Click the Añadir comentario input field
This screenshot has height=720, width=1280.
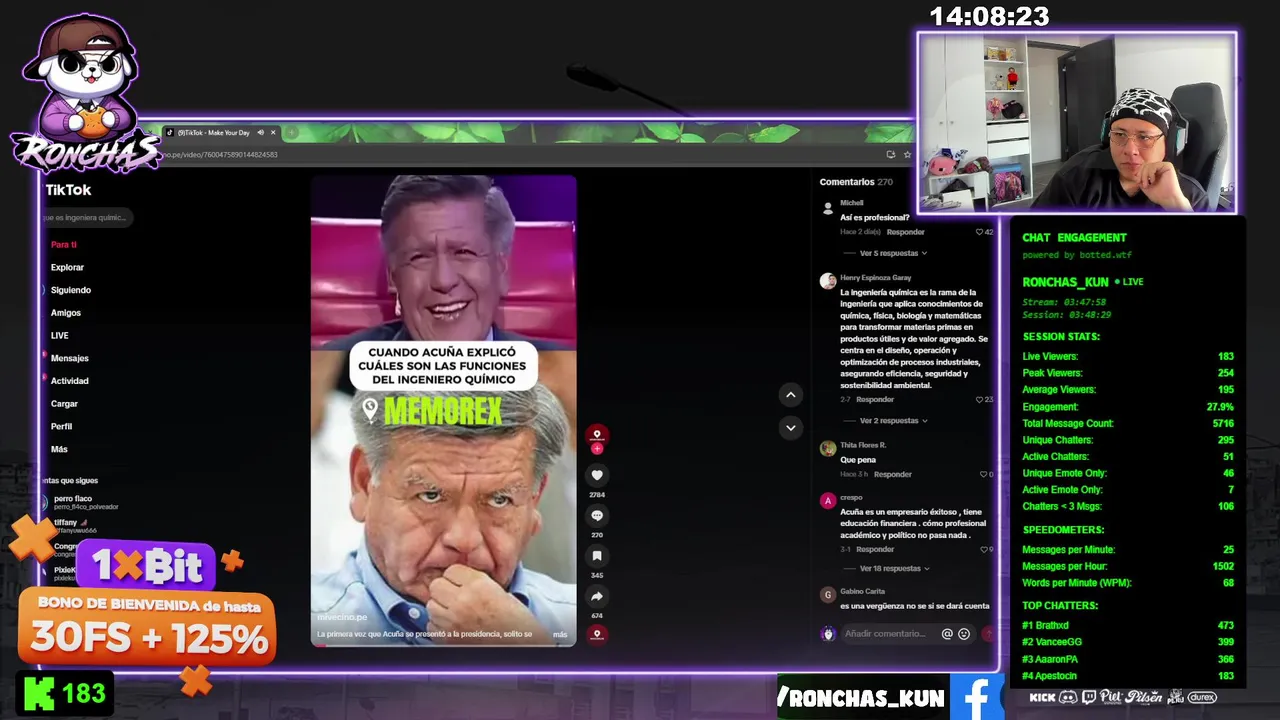(x=885, y=634)
